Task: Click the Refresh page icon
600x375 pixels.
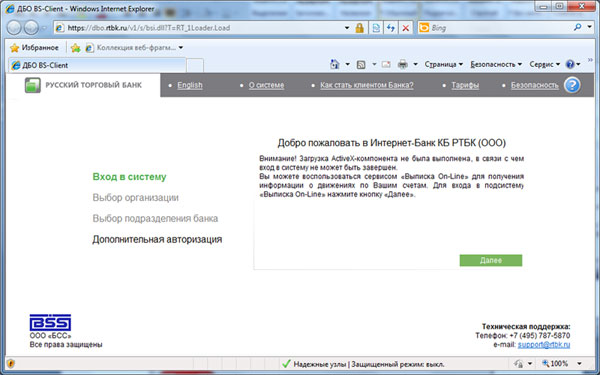Action: click(x=390, y=28)
